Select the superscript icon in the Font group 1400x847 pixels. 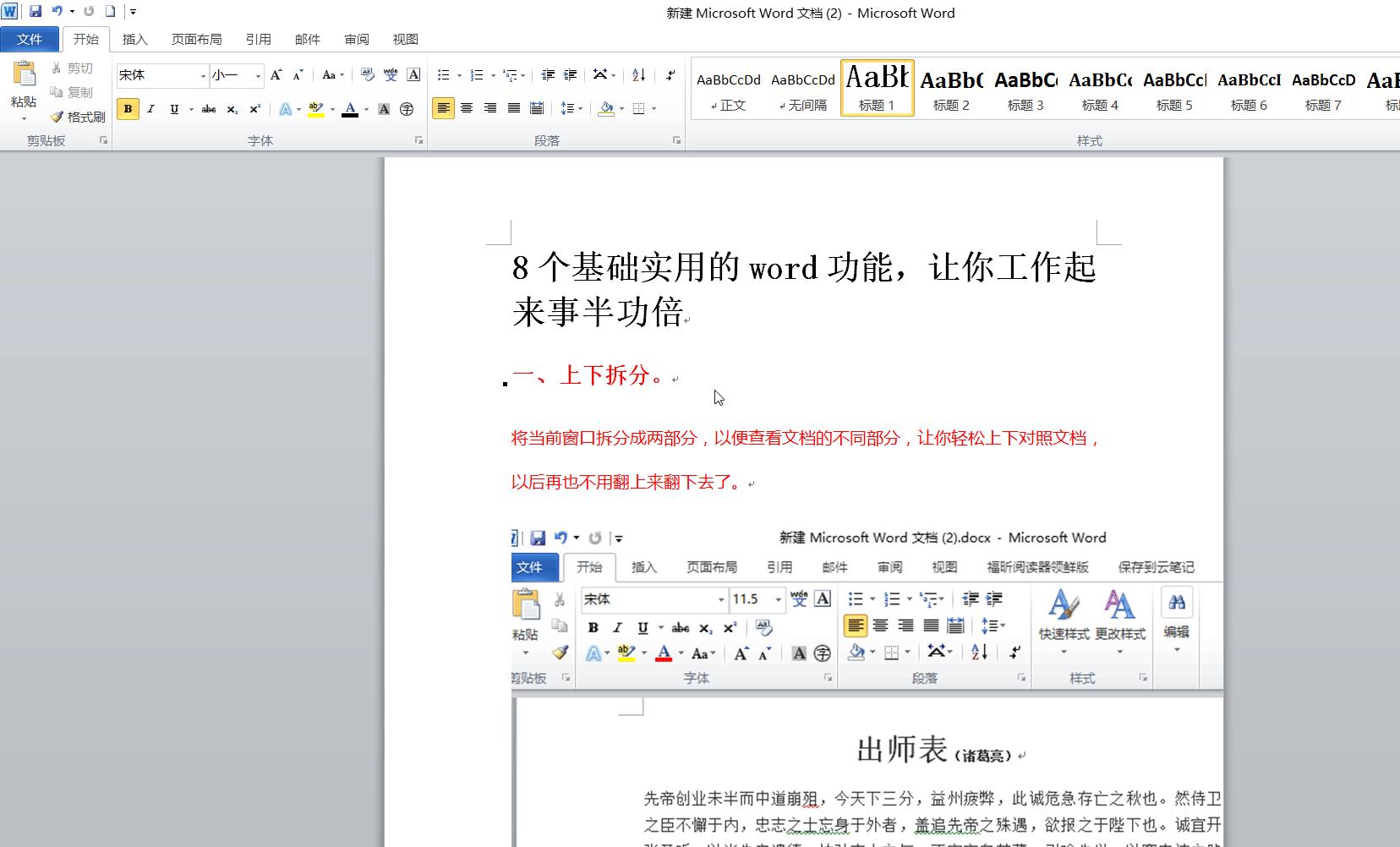[x=254, y=109]
